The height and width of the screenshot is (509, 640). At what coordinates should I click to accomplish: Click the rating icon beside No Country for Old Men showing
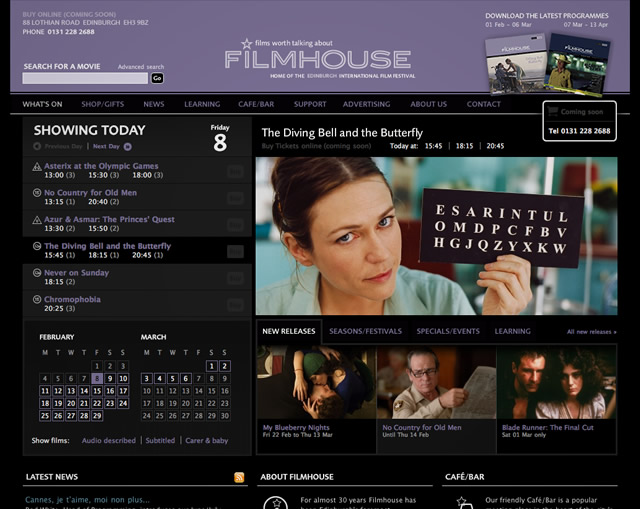coord(37,193)
